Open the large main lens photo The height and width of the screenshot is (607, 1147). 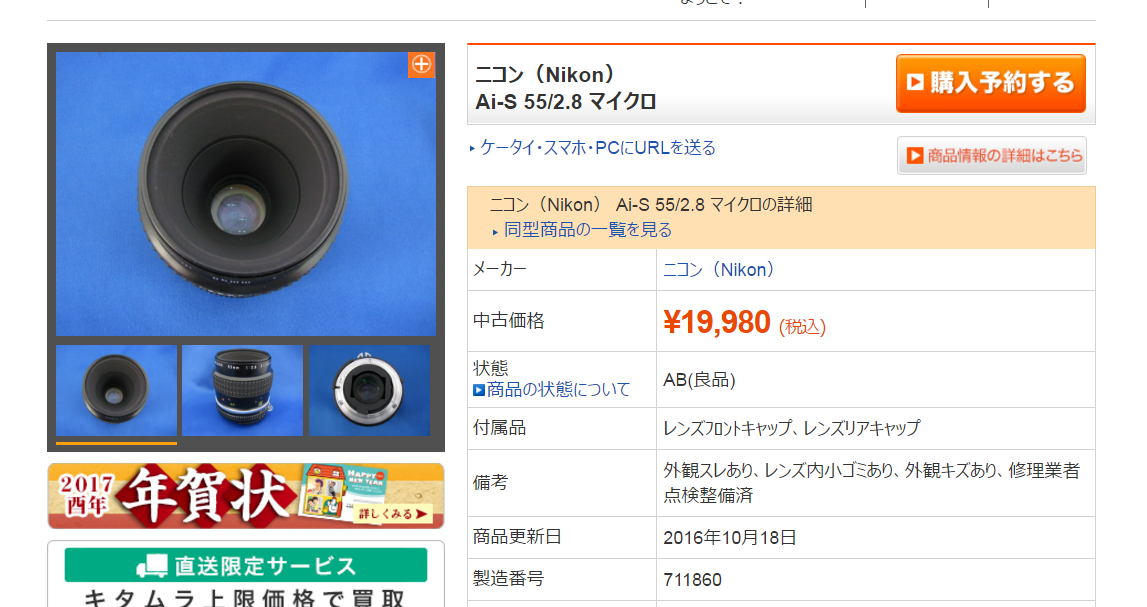245,193
